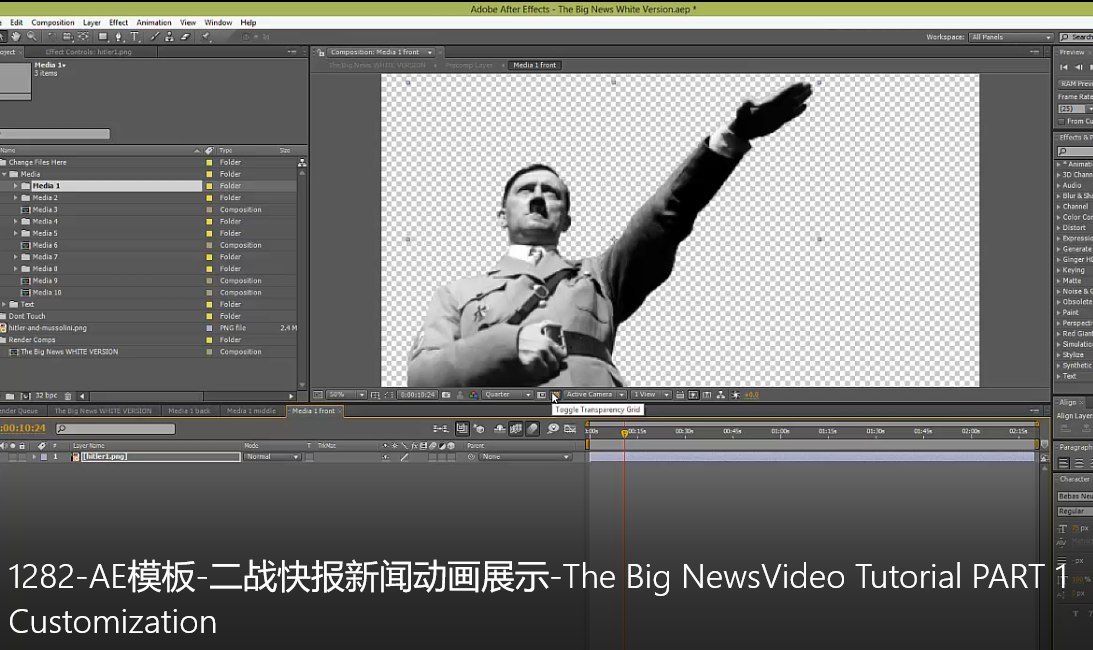
Task: Open the Effect menu
Action: pyautogui.click(x=119, y=22)
